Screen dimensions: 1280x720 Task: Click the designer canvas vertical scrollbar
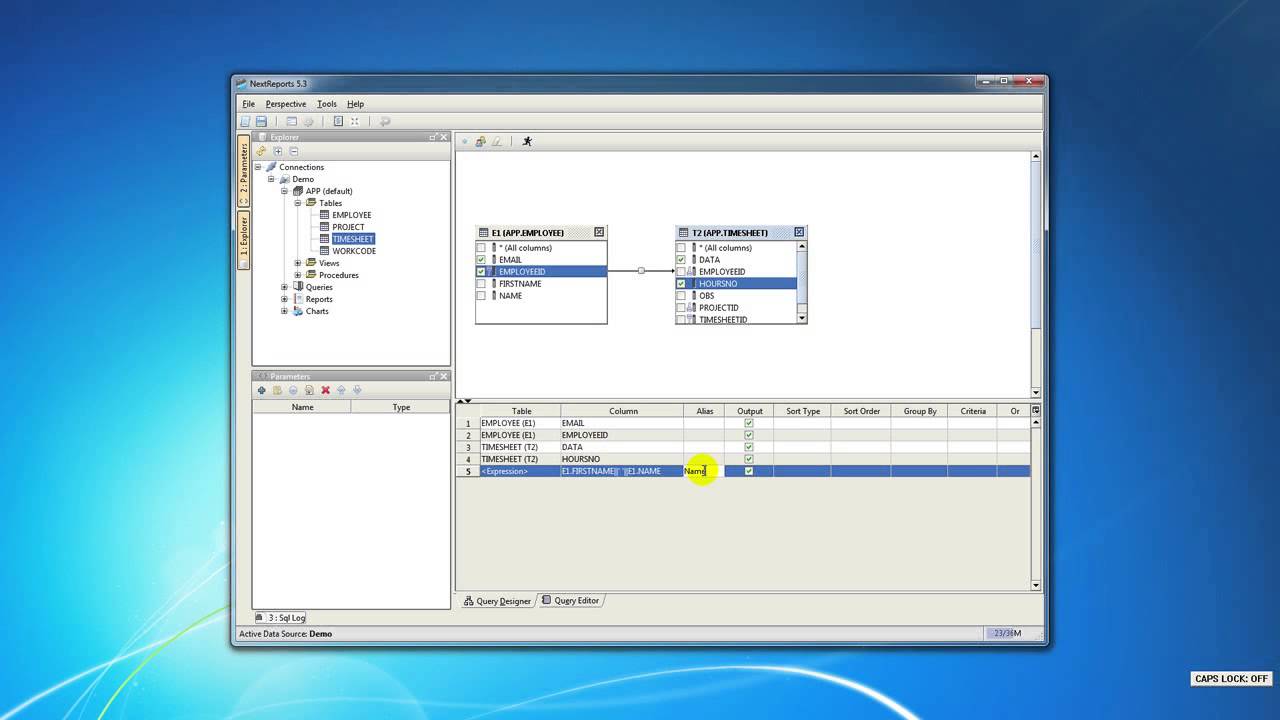click(1035, 273)
